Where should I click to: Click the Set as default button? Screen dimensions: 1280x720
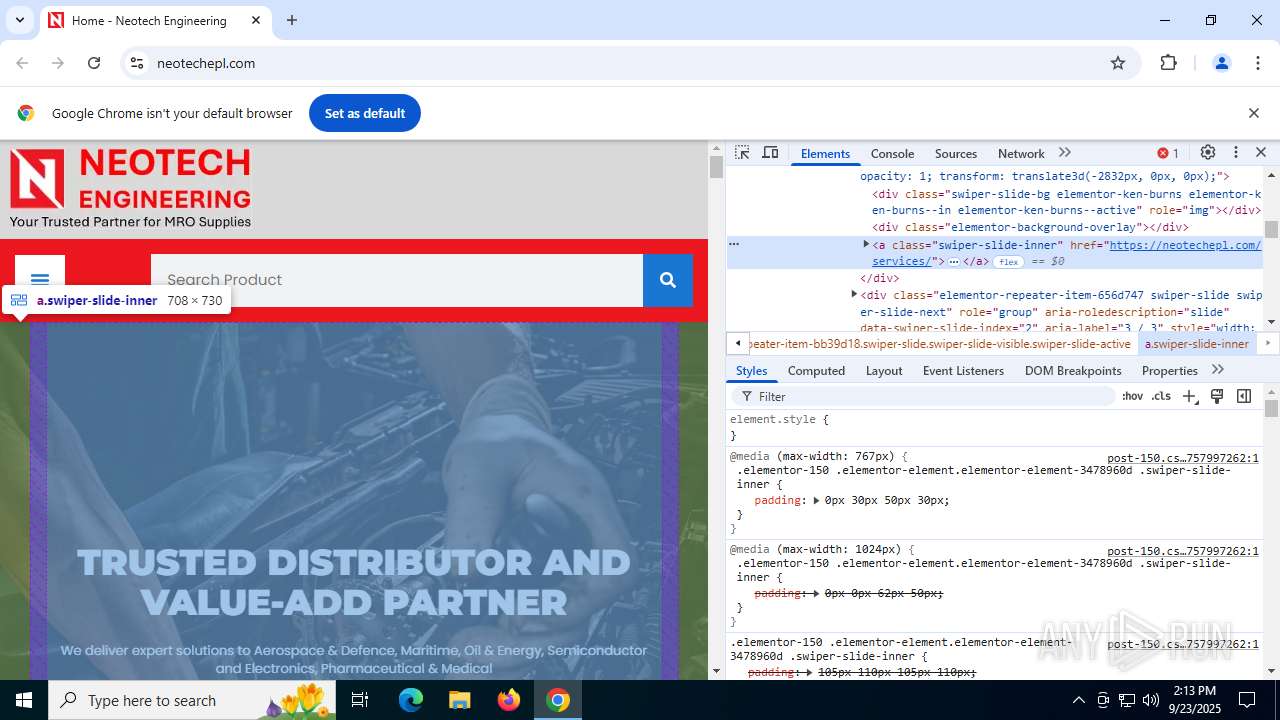[364, 113]
